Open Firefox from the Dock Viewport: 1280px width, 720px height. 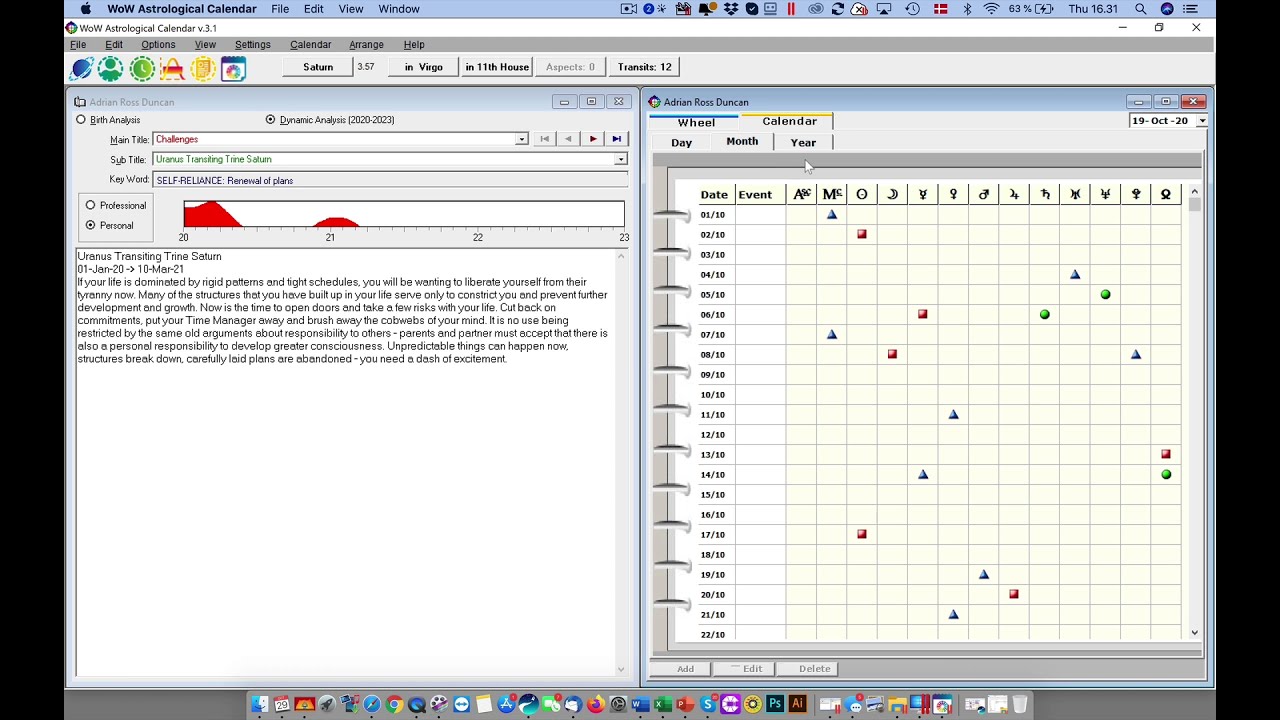tap(596, 705)
